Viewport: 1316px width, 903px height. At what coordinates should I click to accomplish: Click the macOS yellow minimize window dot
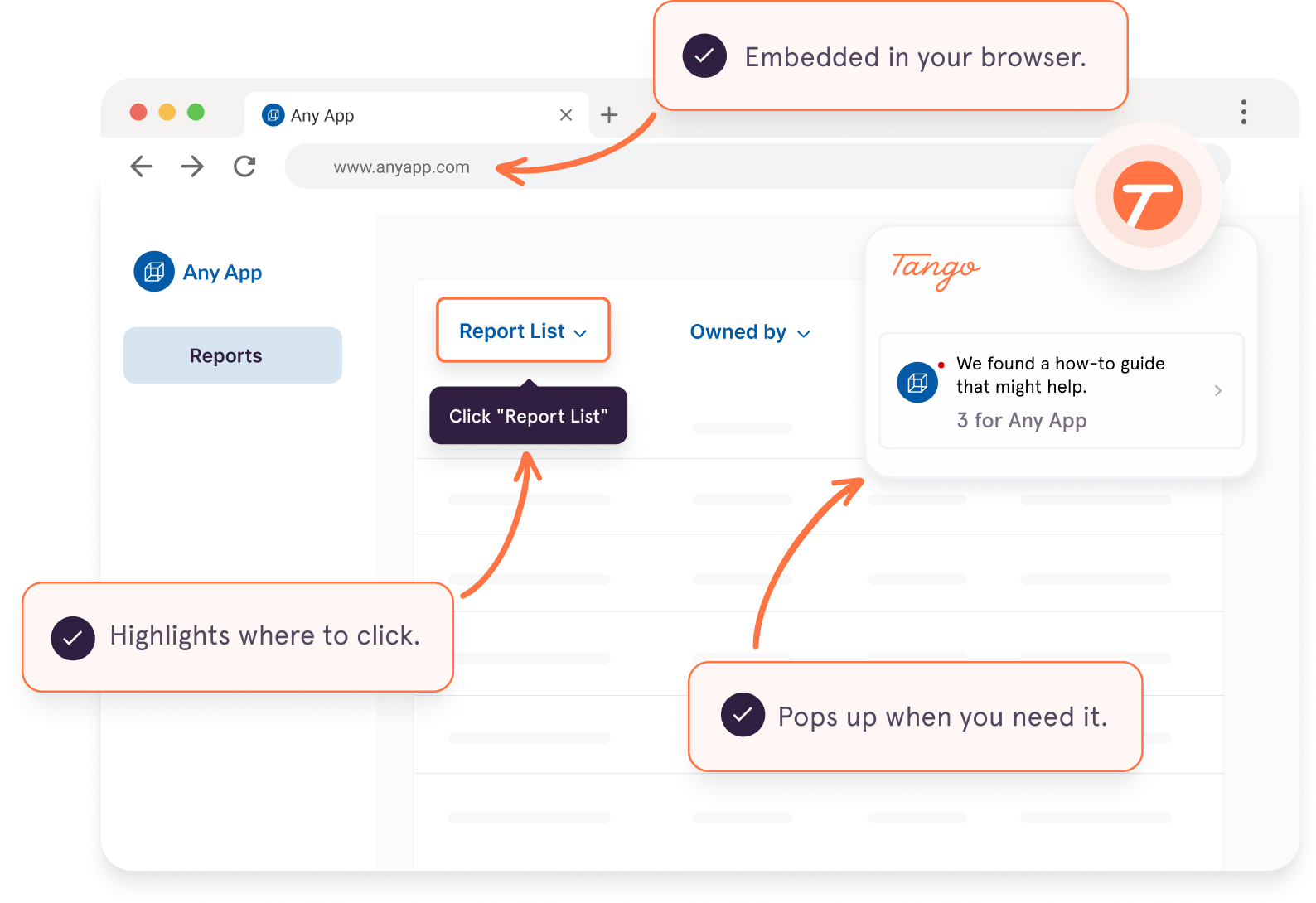(x=167, y=112)
